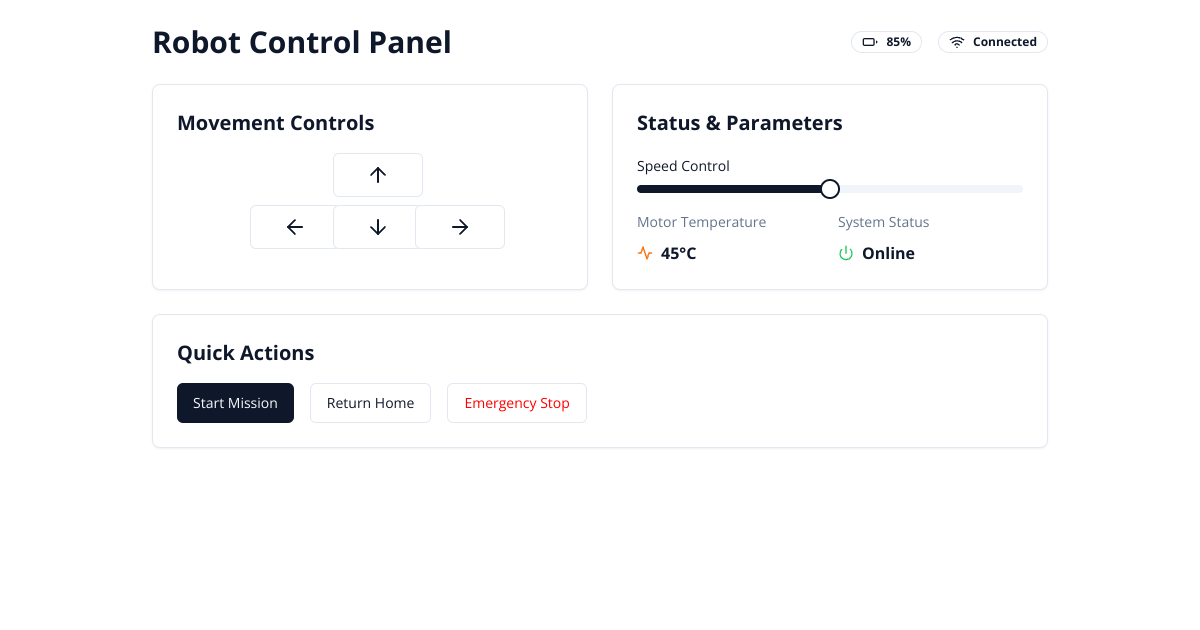The width and height of the screenshot is (1200, 630).
Task: Click the 85% battery badge
Action: coord(886,42)
